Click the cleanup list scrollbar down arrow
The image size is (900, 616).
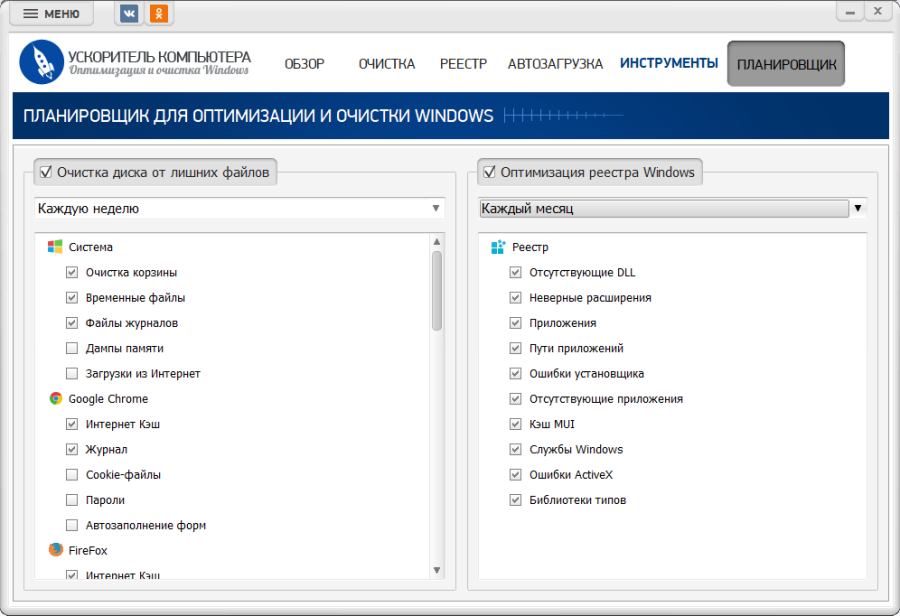point(437,570)
